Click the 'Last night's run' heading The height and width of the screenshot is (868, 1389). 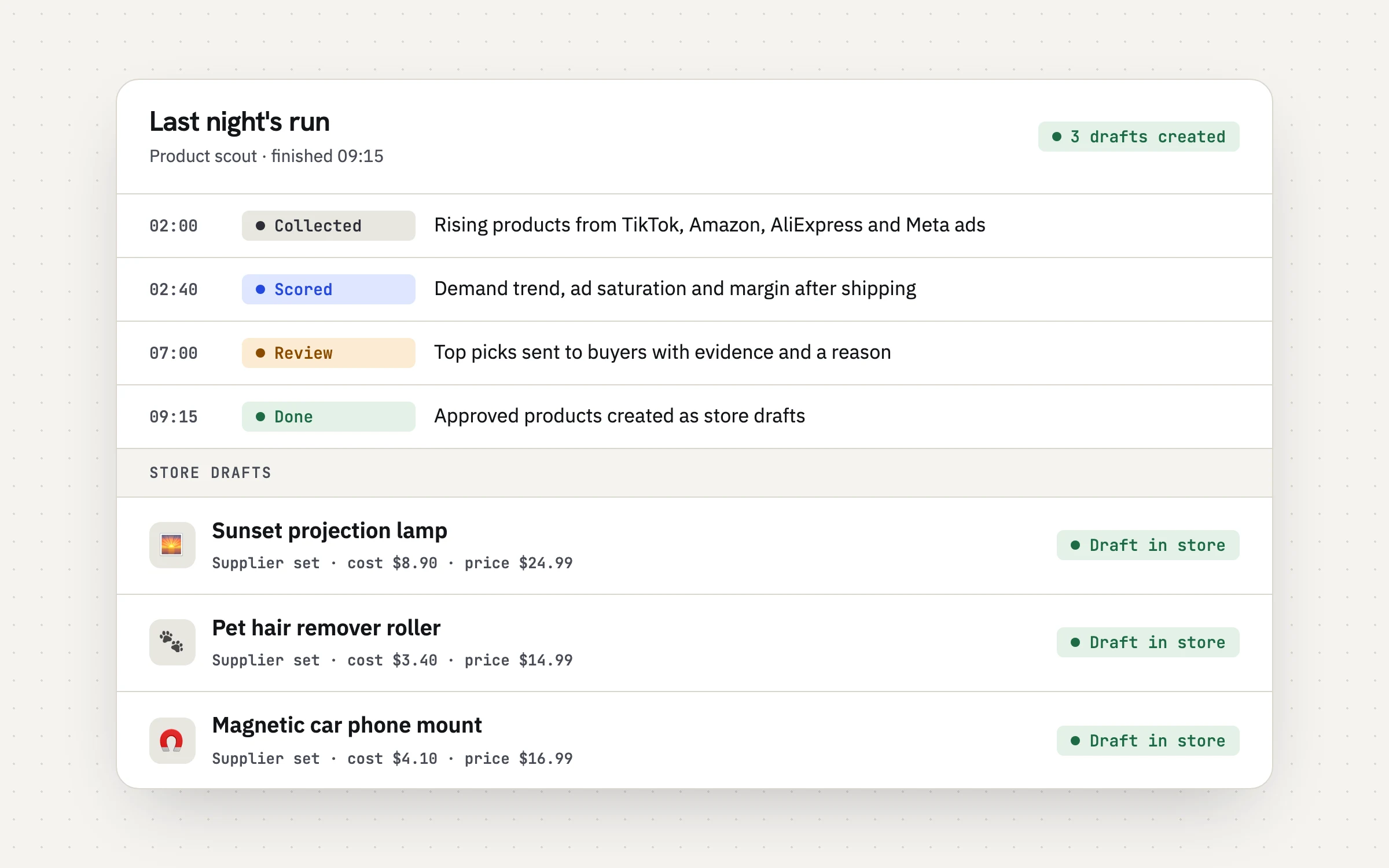pyautogui.click(x=240, y=122)
